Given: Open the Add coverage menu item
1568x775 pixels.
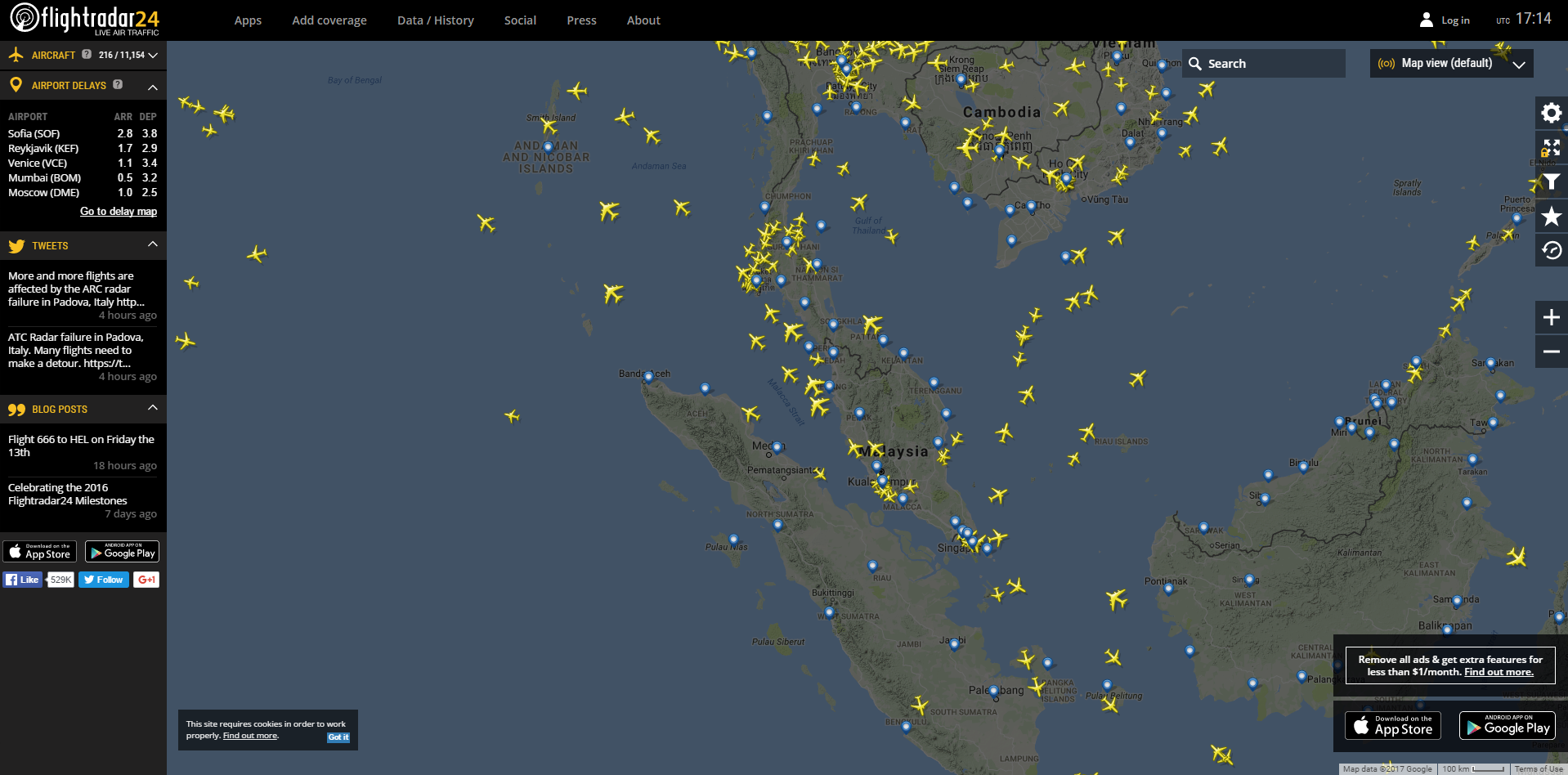Looking at the screenshot, I should (x=329, y=20).
